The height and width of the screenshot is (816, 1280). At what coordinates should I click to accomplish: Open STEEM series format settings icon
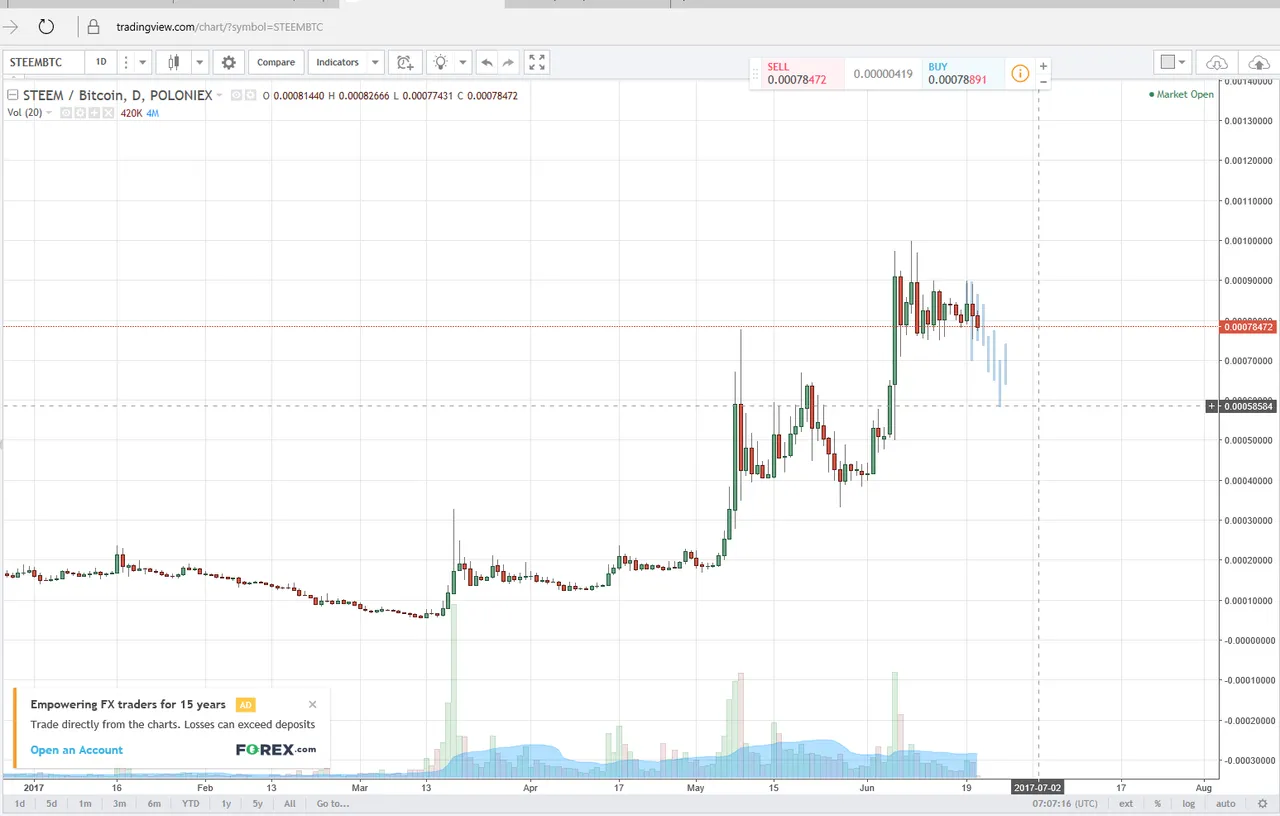click(250, 95)
